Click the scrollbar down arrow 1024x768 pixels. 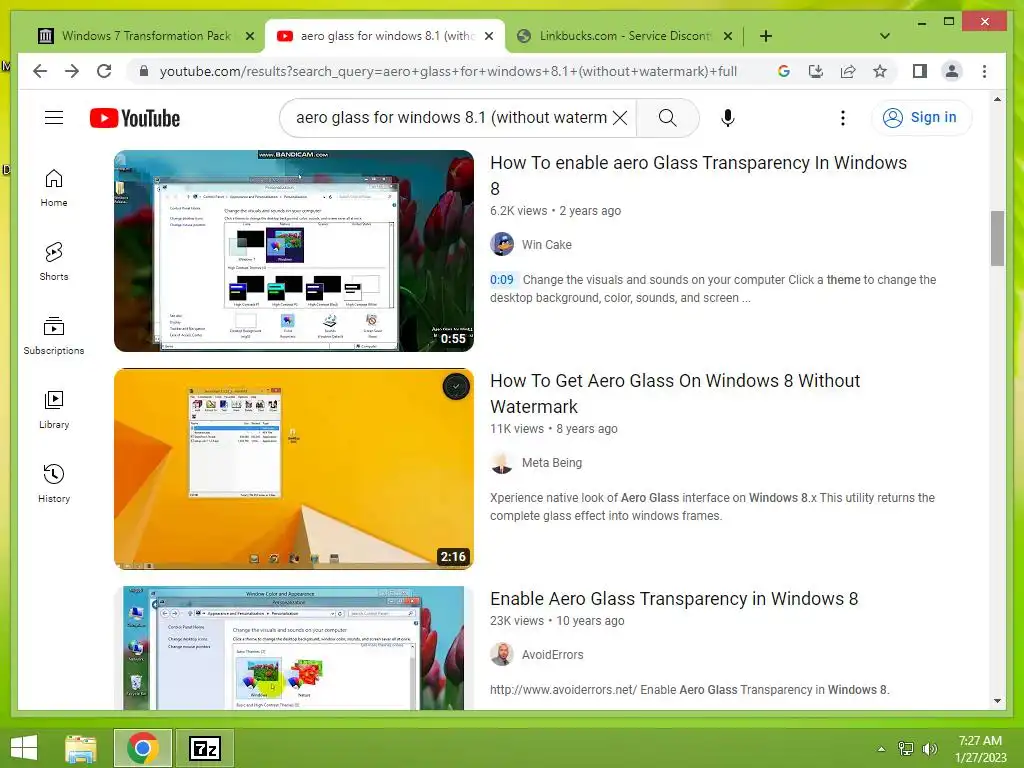tap(997, 701)
